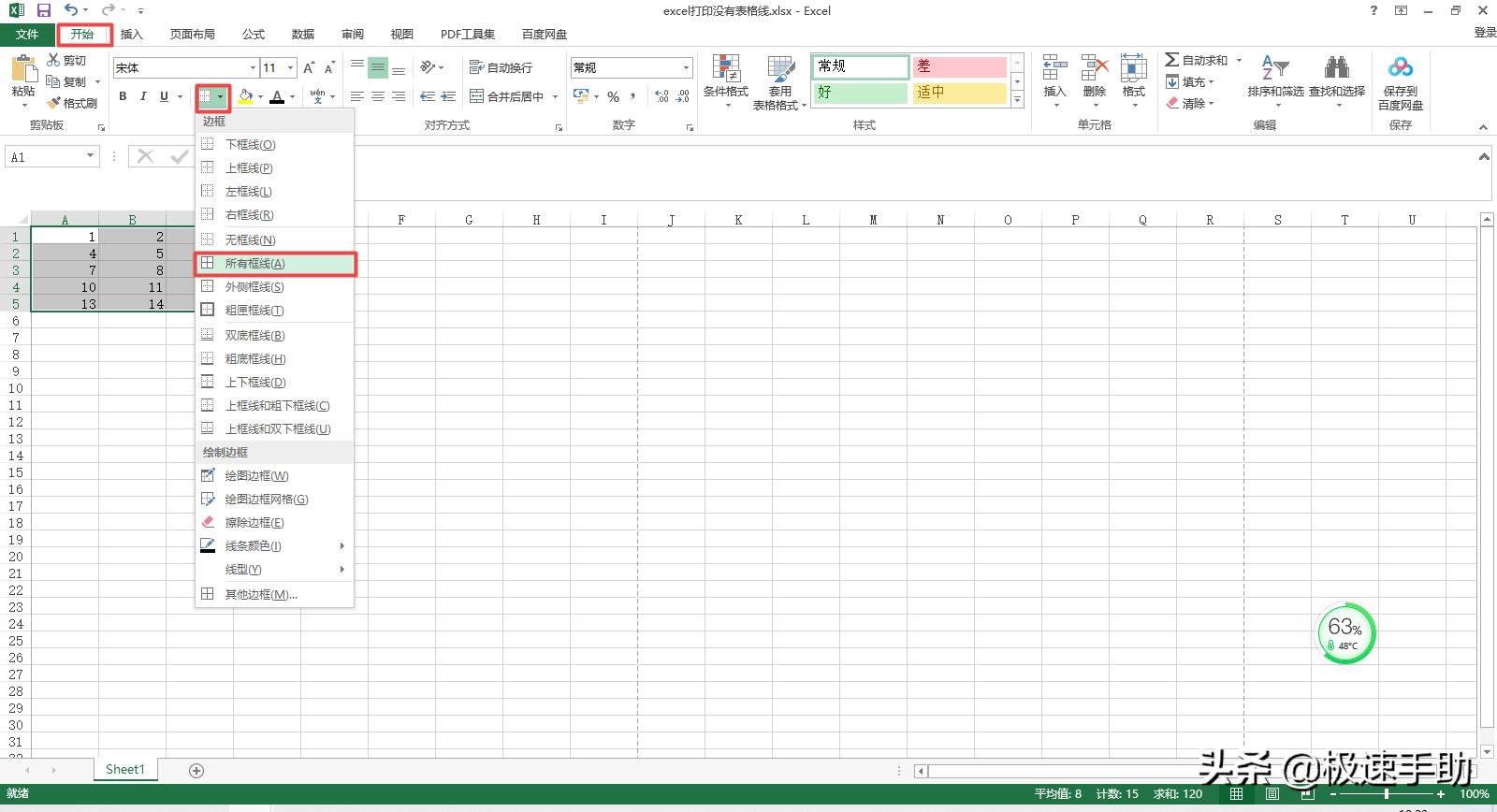Select column H header

point(536,220)
